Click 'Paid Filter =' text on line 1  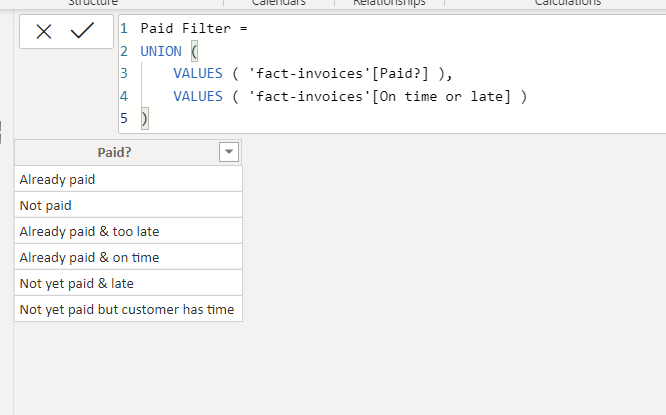click(x=194, y=28)
